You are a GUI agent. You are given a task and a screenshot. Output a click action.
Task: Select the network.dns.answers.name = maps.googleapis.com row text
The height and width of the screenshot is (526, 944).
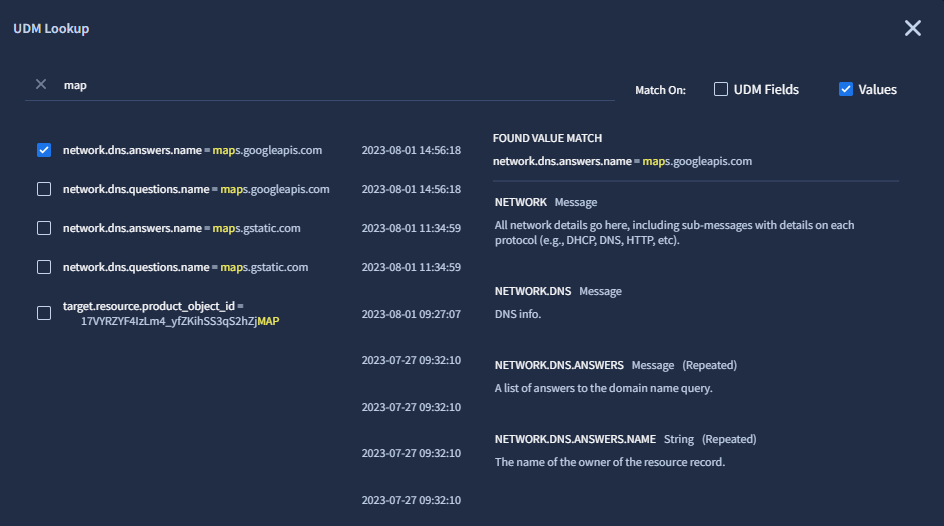(192, 150)
